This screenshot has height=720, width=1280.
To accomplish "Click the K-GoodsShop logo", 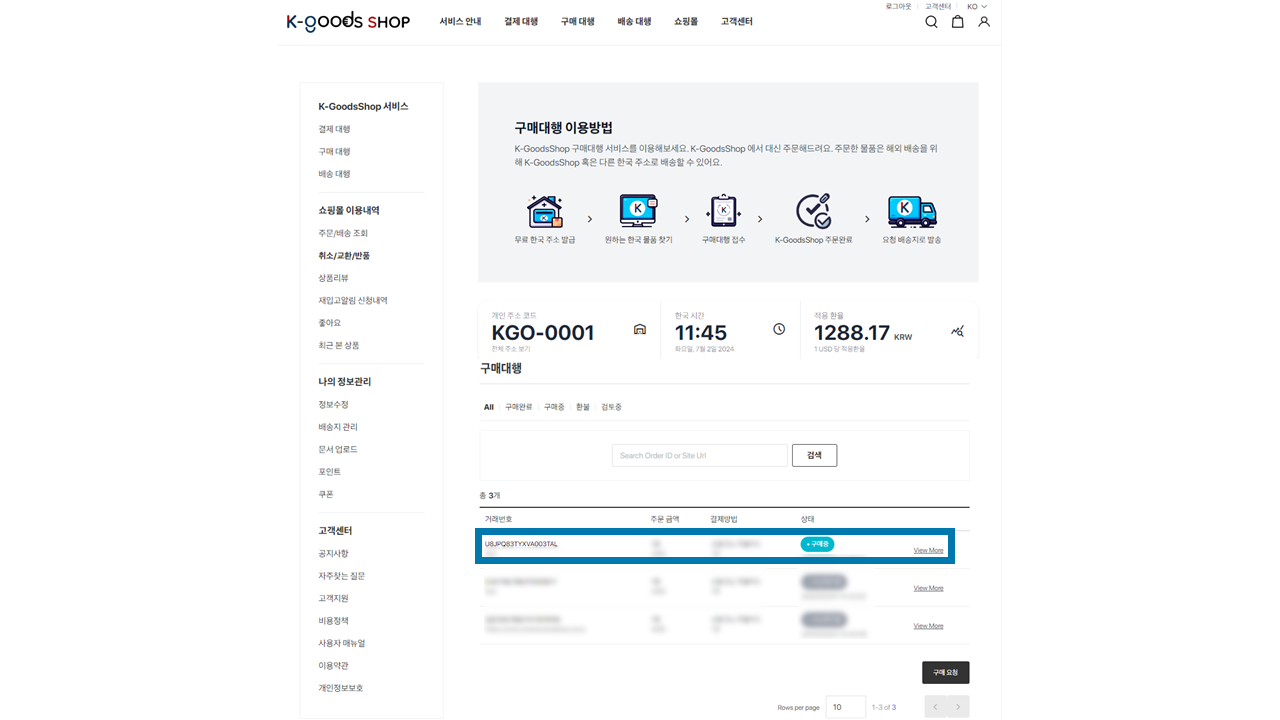I will point(348,22).
